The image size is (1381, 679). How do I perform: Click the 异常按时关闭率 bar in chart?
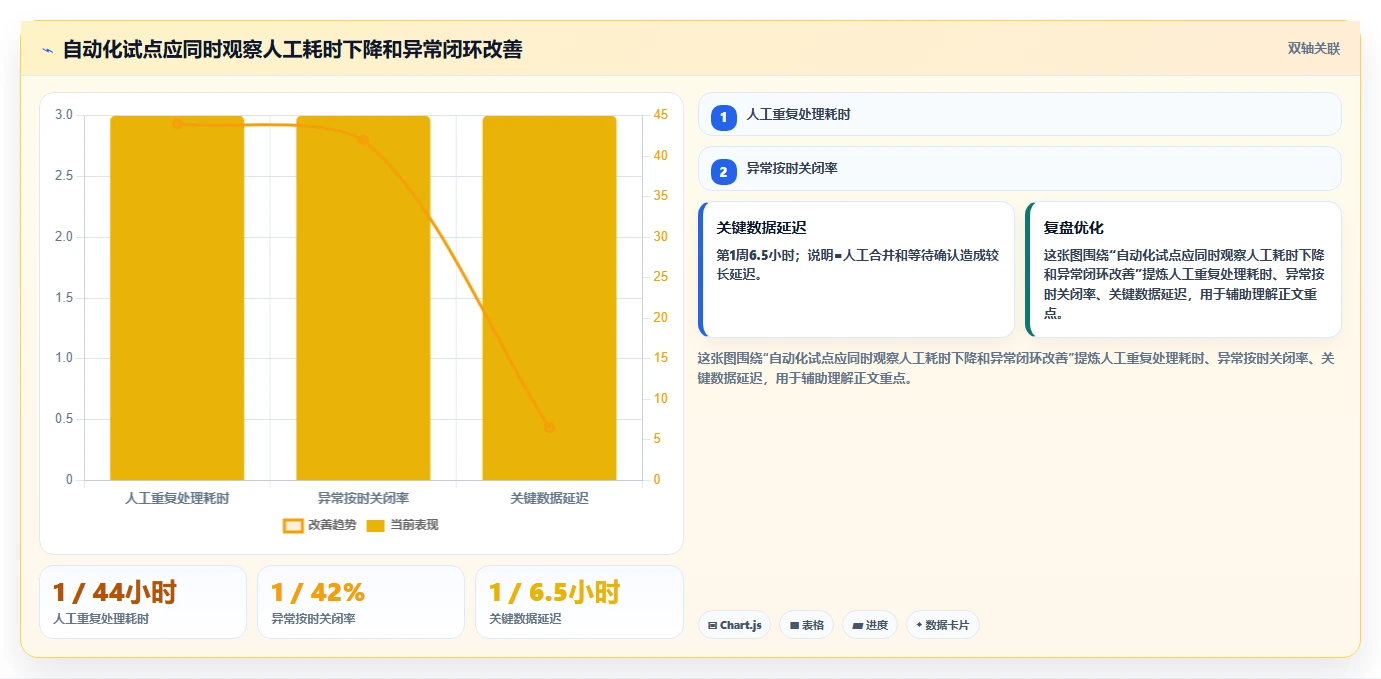(363, 298)
